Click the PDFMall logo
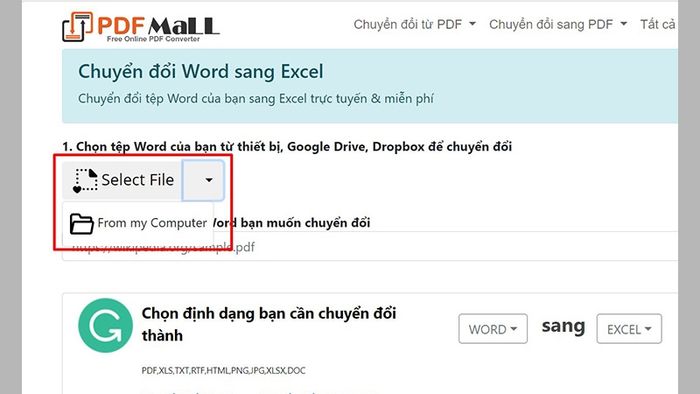700x394 pixels. pos(141,27)
